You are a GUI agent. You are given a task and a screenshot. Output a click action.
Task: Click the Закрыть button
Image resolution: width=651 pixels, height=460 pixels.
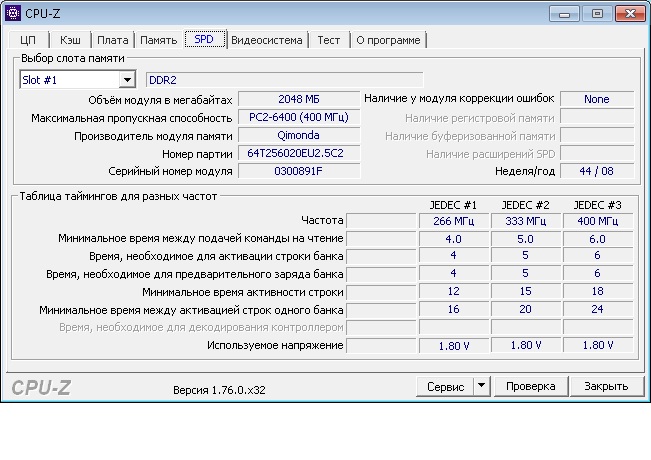pyautogui.click(x=606, y=387)
